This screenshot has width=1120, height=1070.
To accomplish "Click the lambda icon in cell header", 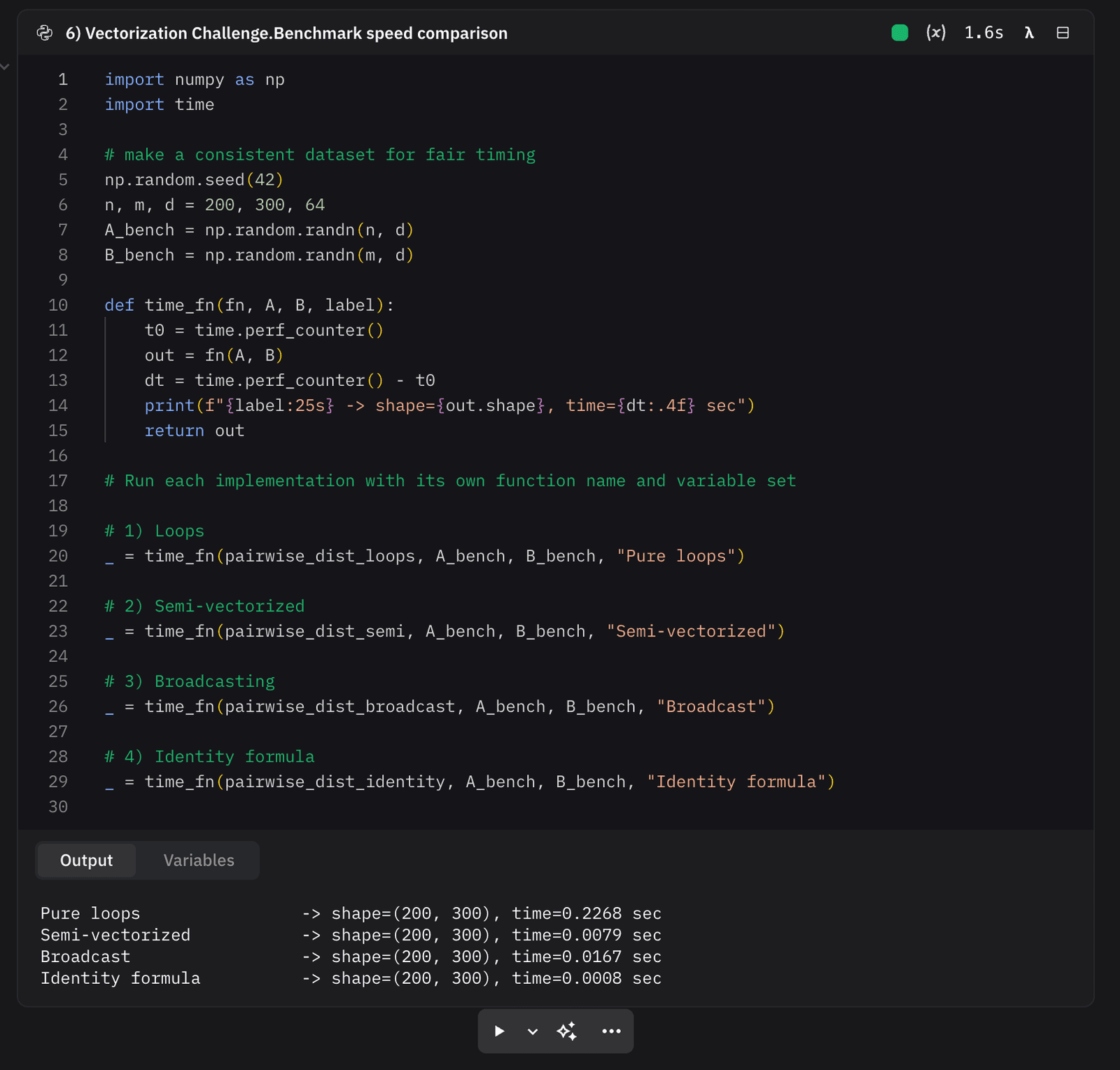I will [x=1028, y=33].
